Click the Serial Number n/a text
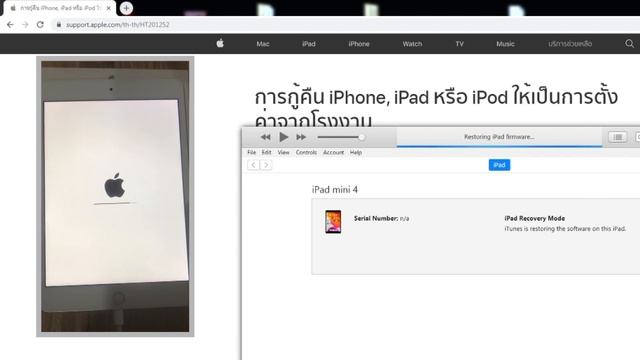 [x=381, y=218]
